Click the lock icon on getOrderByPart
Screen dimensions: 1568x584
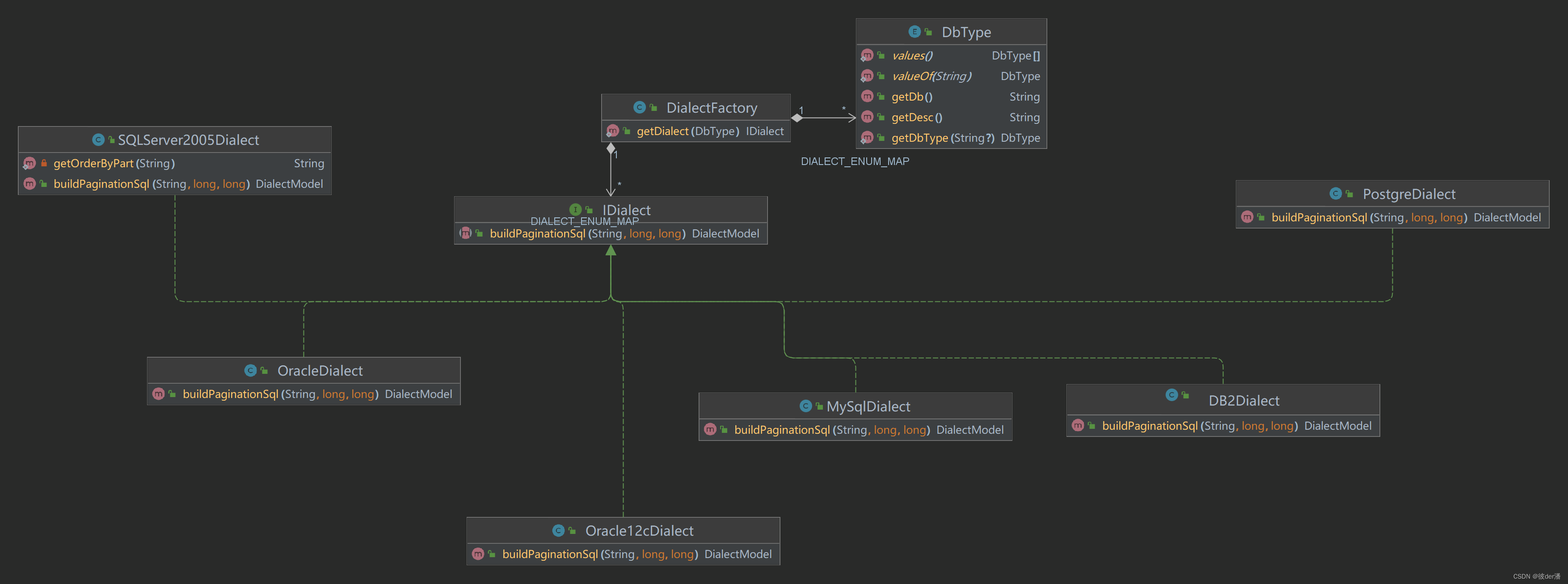tap(44, 163)
